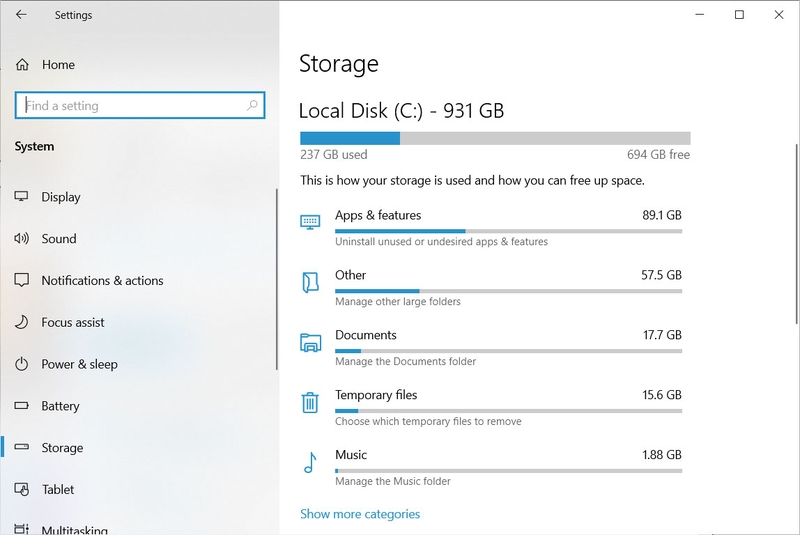800x535 pixels.
Task: Click the Music note icon
Action: tap(310, 463)
